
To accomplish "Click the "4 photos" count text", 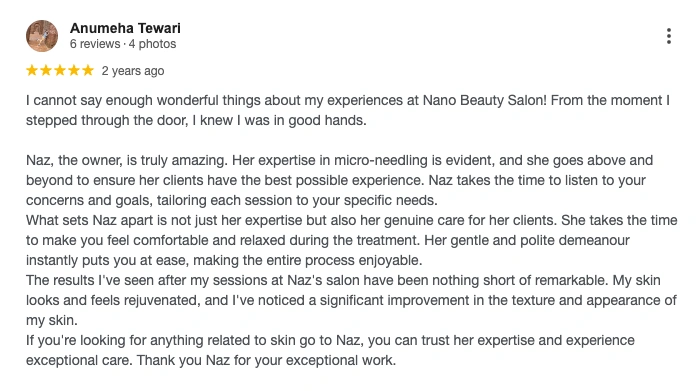I will coord(152,44).
